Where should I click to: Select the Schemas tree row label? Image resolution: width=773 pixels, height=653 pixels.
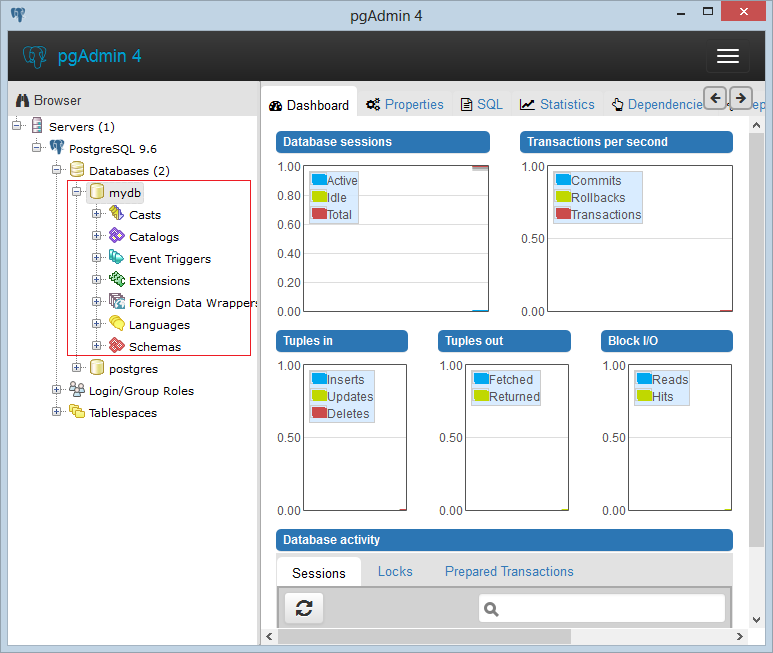(155, 347)
